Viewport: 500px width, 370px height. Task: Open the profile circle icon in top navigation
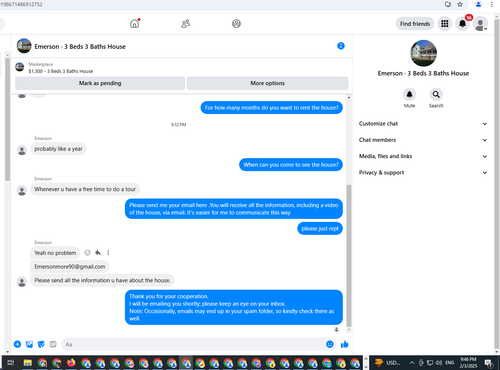coord(236,24)
